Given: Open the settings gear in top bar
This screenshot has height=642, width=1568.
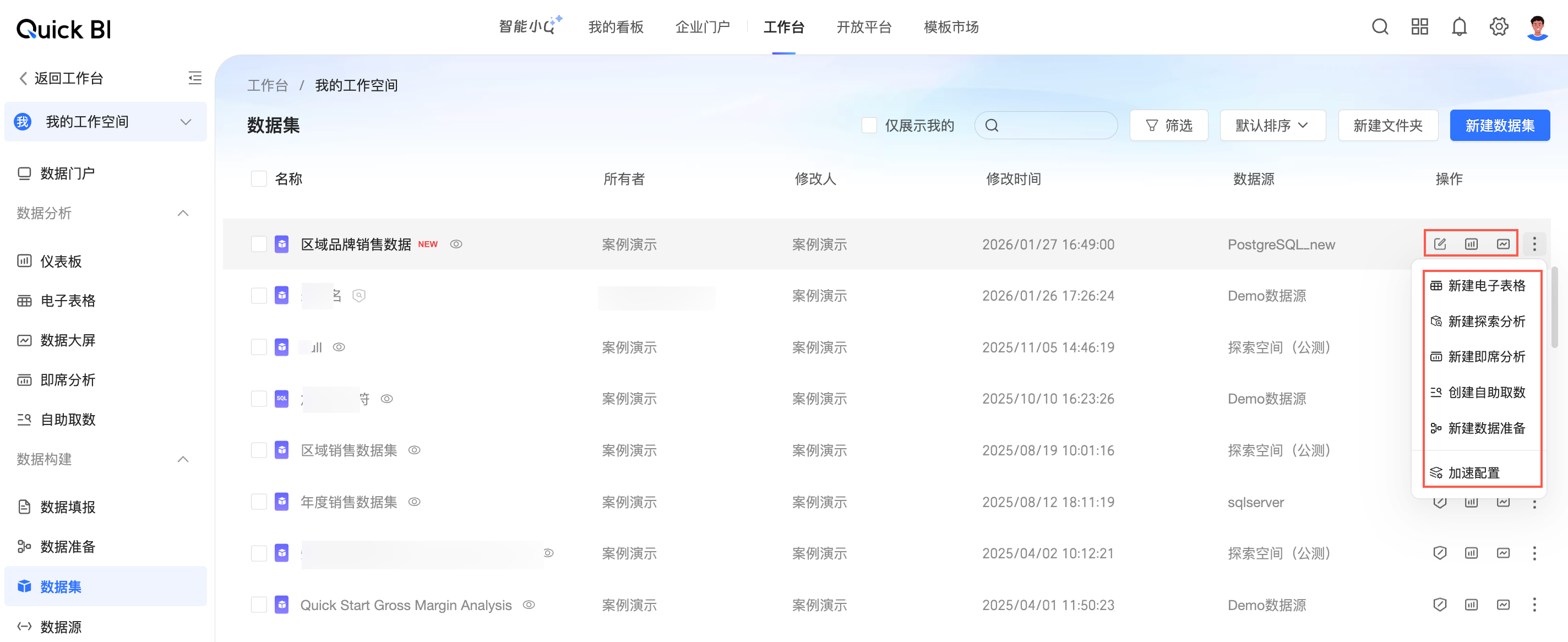Looking at the screenshot, I should point(1499,27).
